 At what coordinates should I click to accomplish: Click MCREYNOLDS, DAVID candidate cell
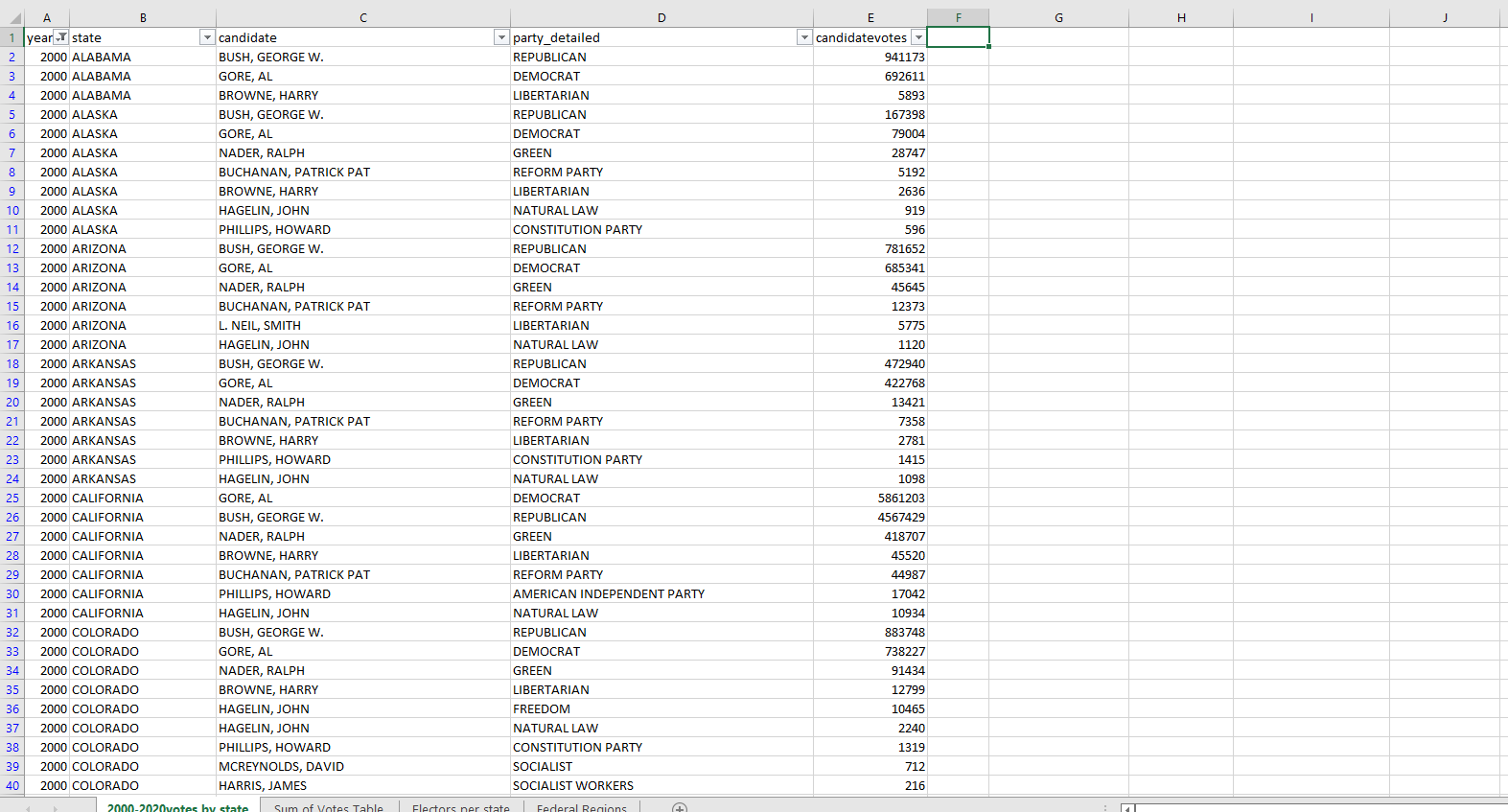click(x=363, y=766)
